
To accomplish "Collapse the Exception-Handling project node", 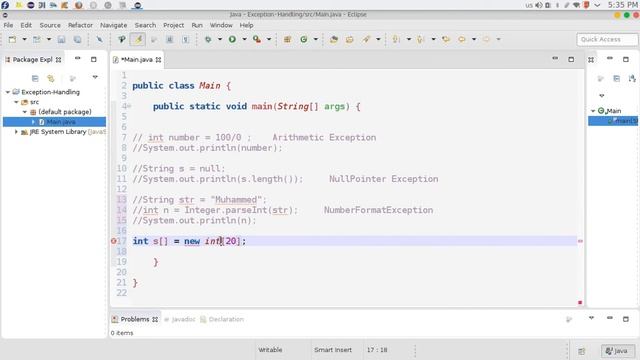I will [8, 92].
